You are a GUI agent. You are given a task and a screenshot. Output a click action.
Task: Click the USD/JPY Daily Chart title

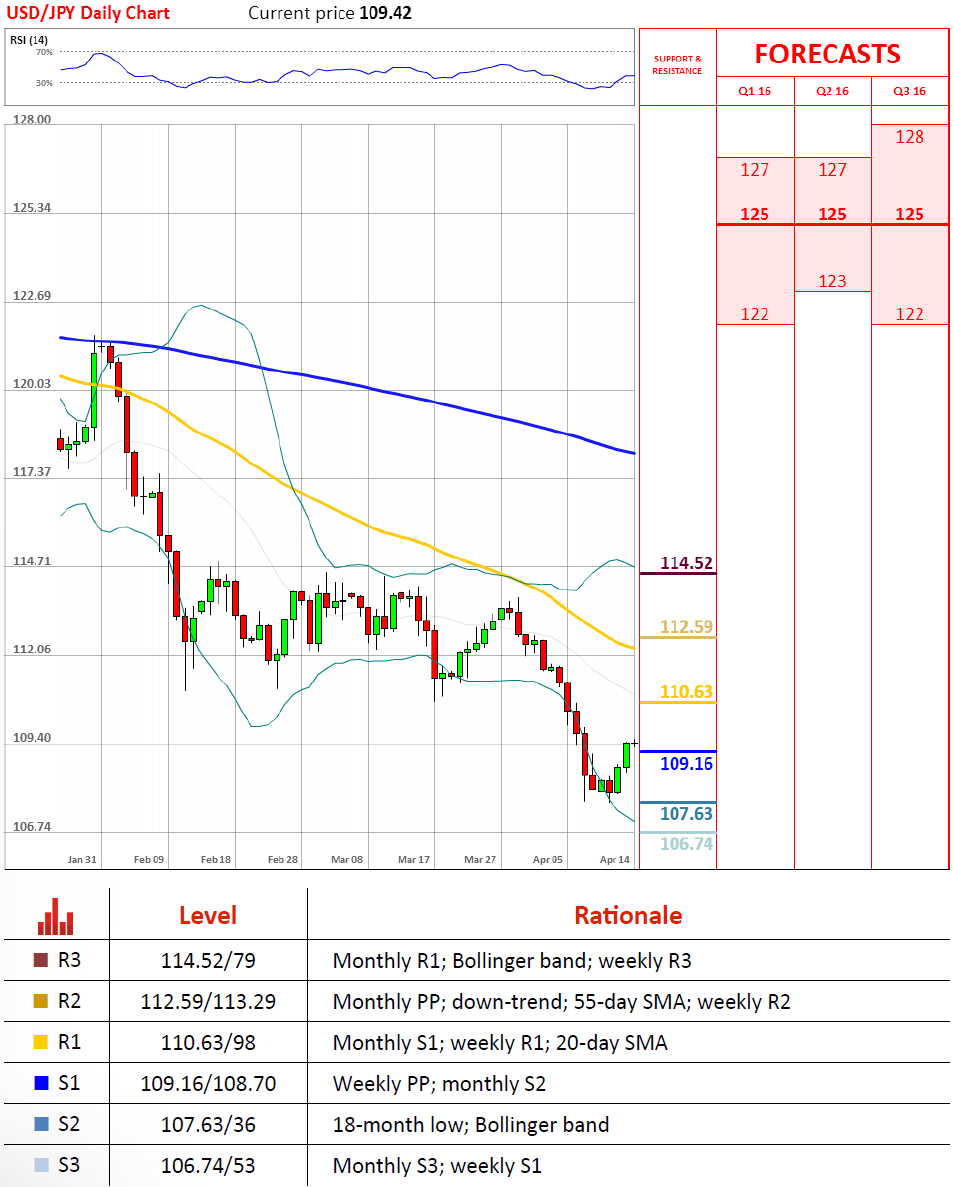click(x=88, y=13)
